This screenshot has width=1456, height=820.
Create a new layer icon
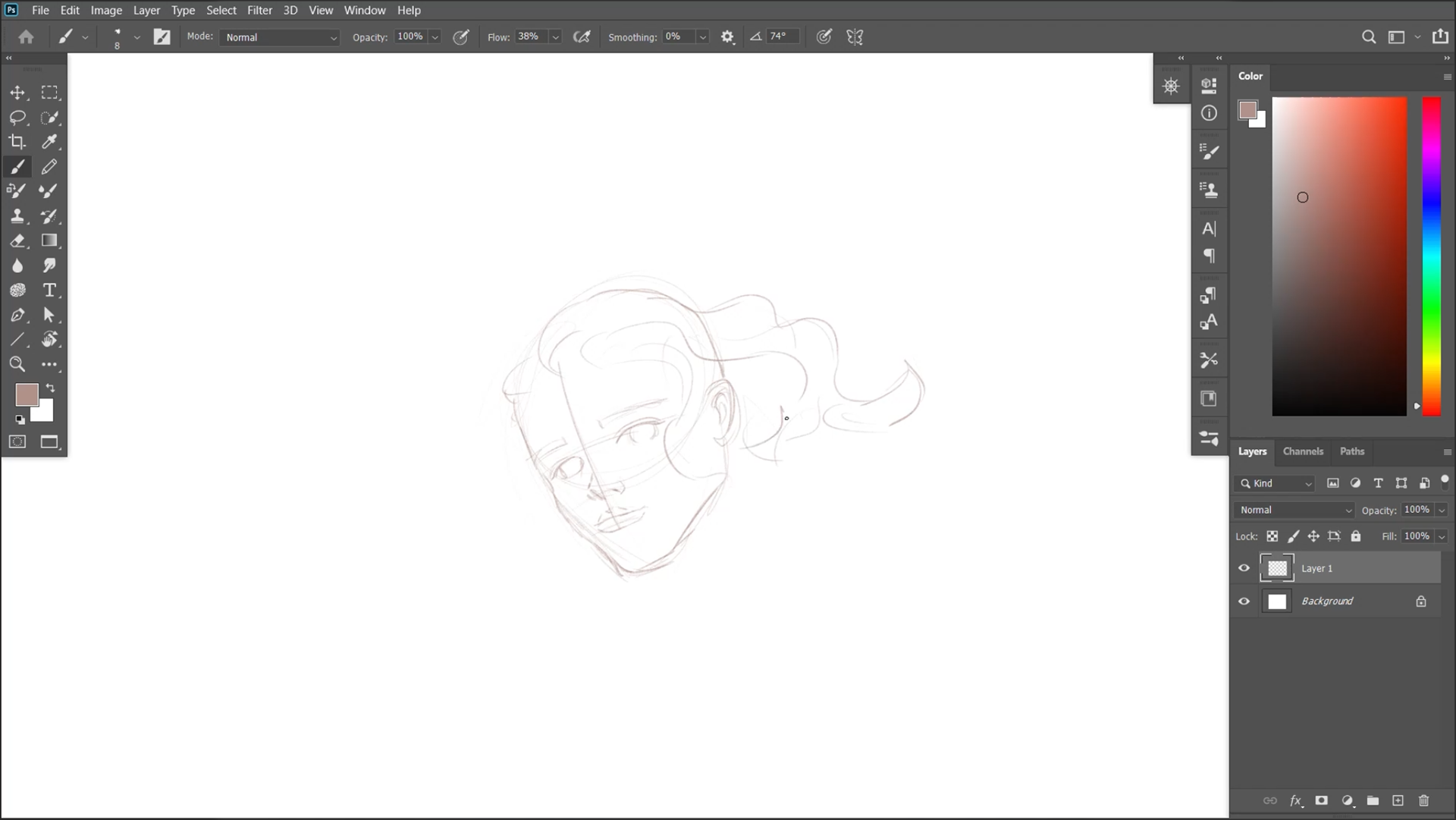click(x=1398, y=801)
